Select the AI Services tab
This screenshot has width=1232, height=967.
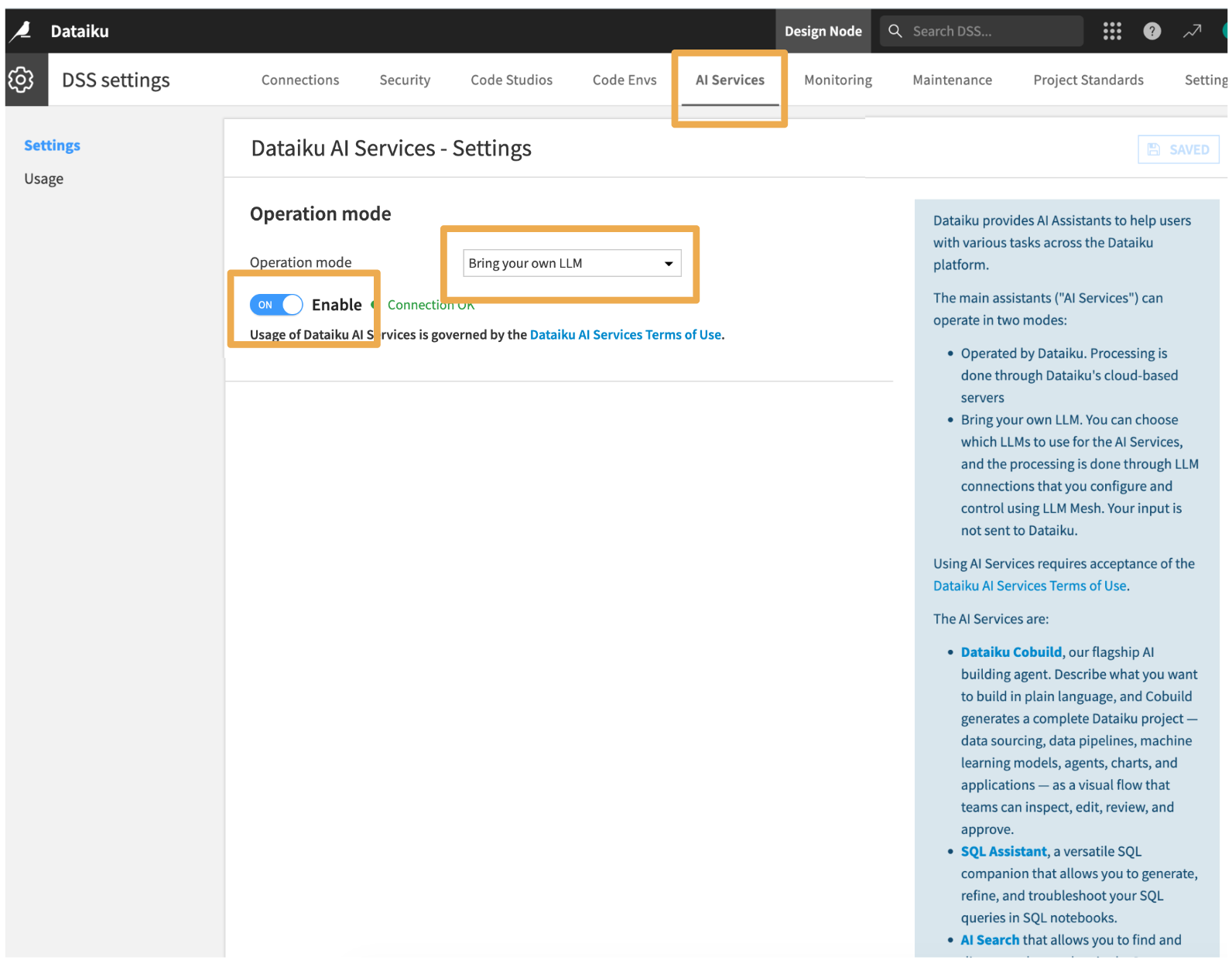tap(730, 80)
